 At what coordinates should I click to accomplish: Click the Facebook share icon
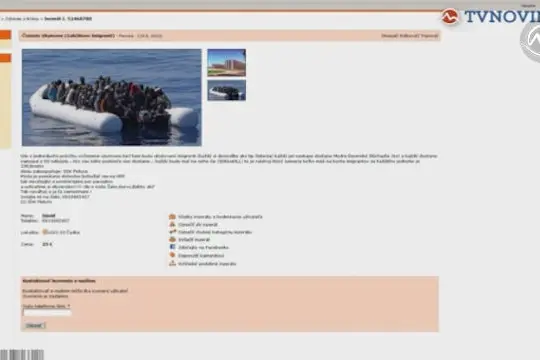(x=172, y=247)
